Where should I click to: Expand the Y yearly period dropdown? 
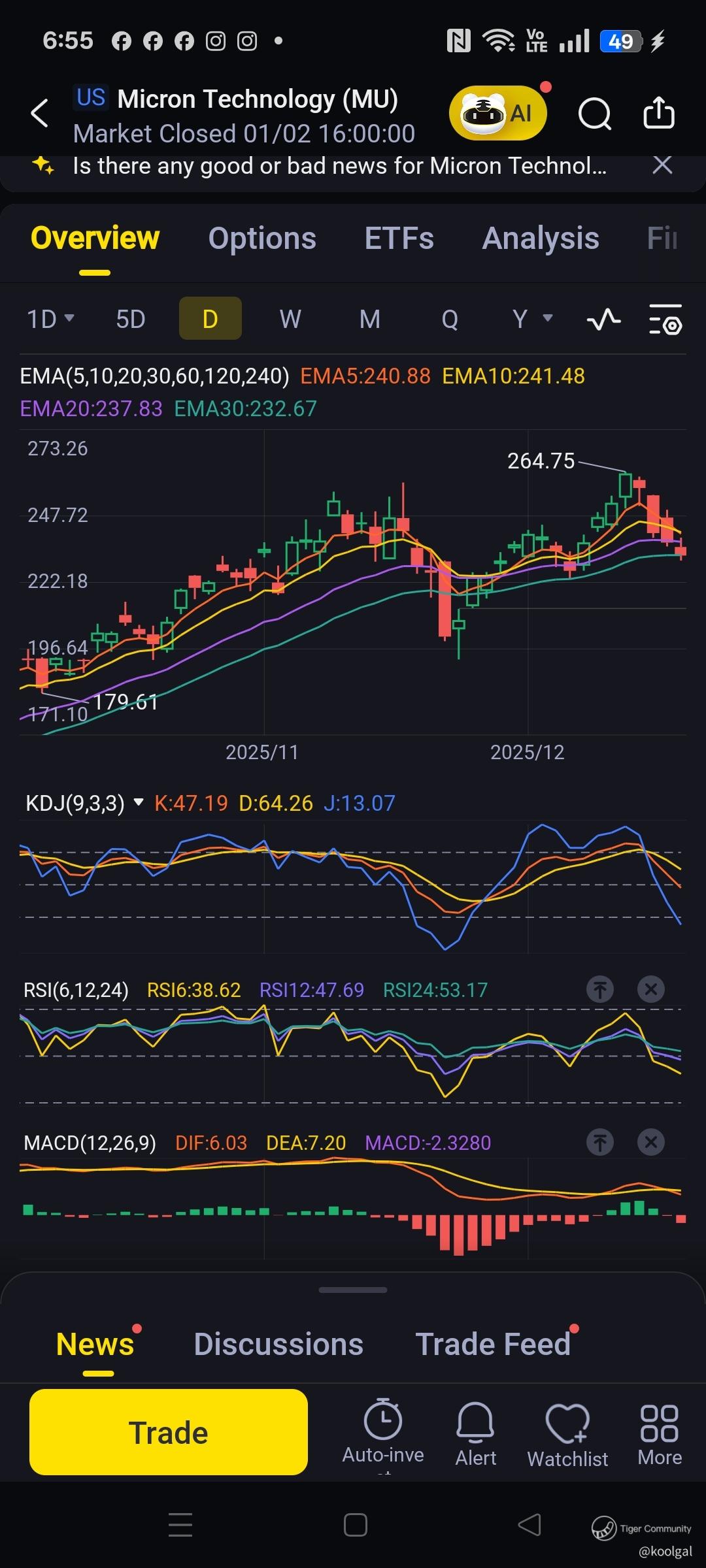[x=532, y=319]
